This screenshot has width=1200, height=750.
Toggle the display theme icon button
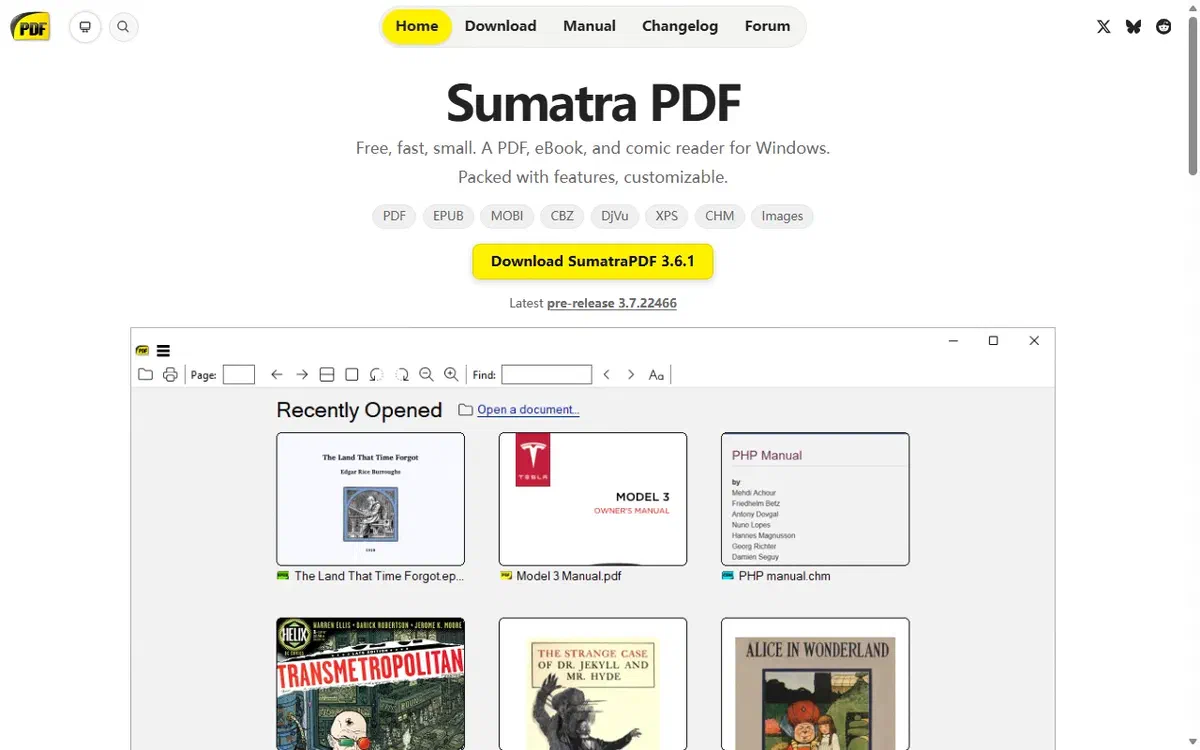click(85, 27)
